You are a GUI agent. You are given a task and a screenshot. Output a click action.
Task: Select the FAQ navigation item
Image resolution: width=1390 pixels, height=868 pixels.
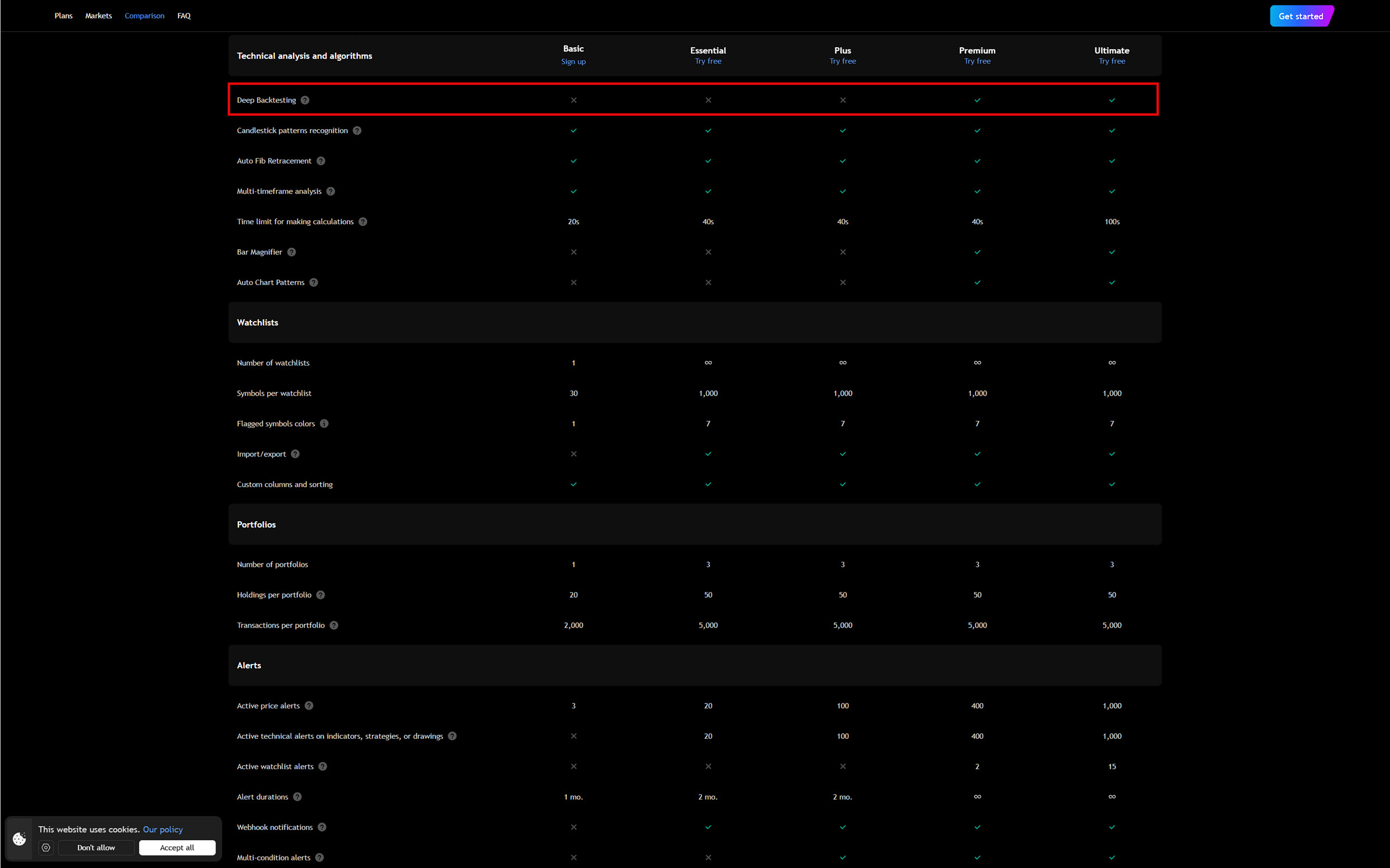(x=184, y=16)
